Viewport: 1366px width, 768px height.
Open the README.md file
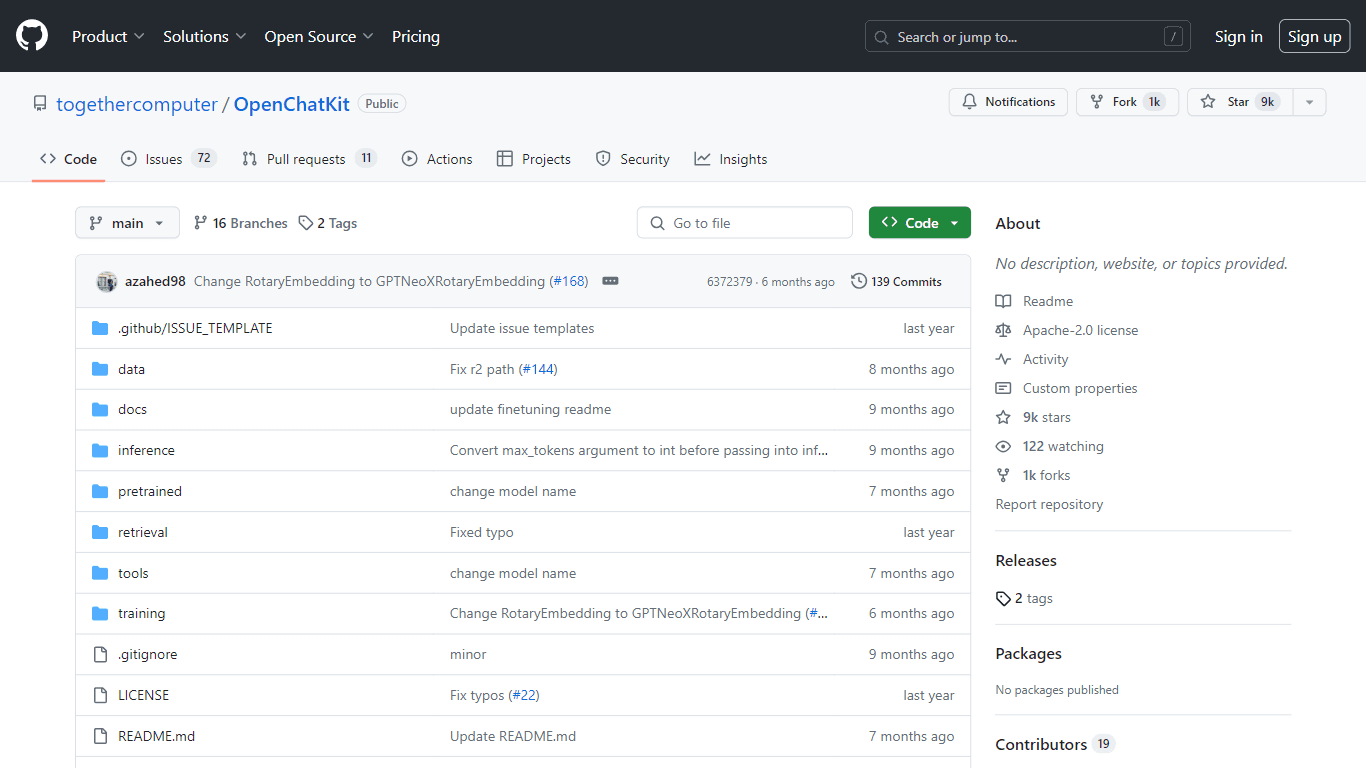click(156, 736)
